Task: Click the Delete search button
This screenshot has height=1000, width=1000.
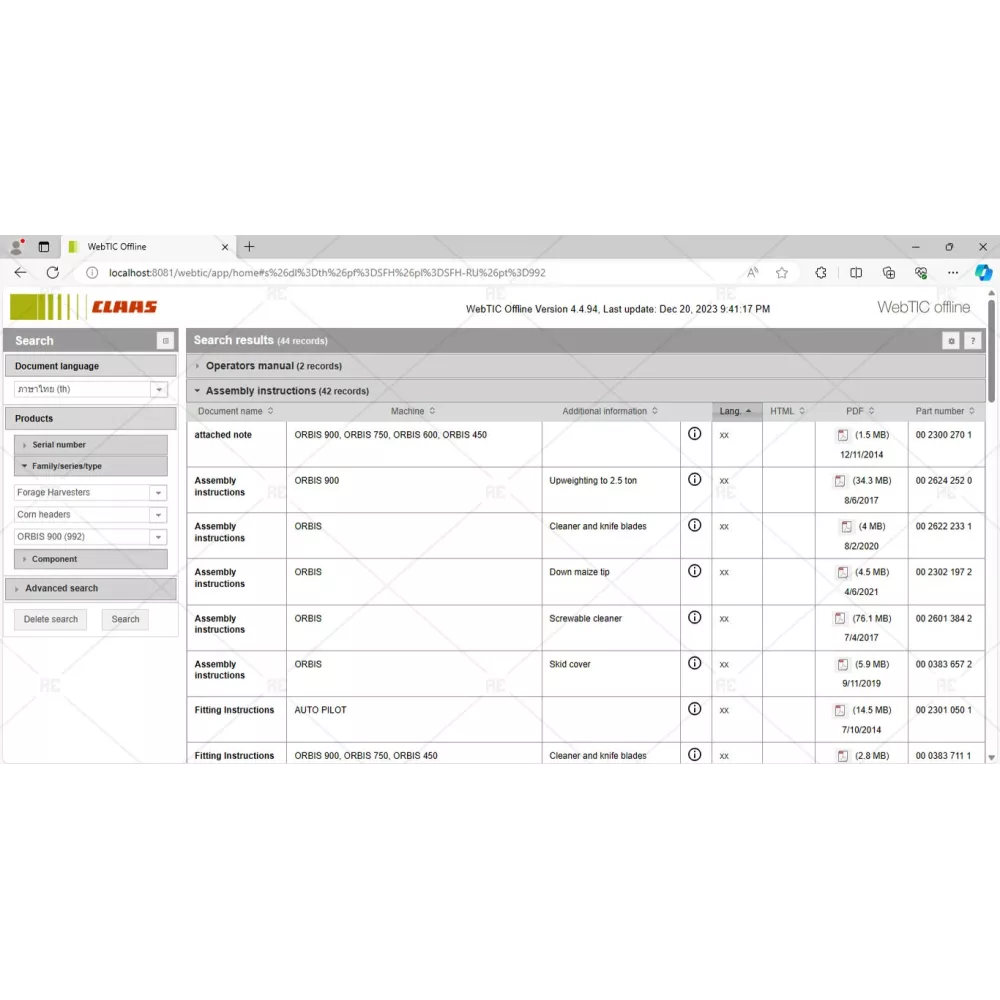Action: click(51, 619)
